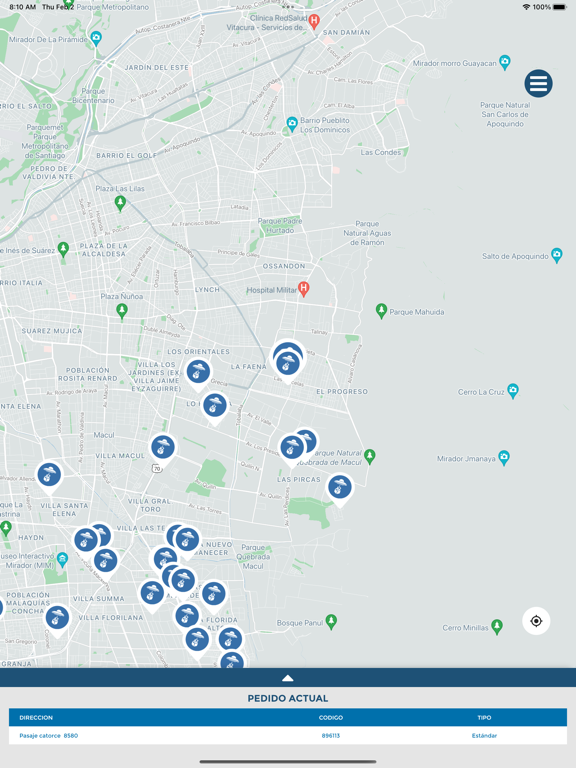The height and width of the screenshot is (768, 576).
Task: Select Mirador Jmanaya camera pin
Action: click(x=504, y=457)
